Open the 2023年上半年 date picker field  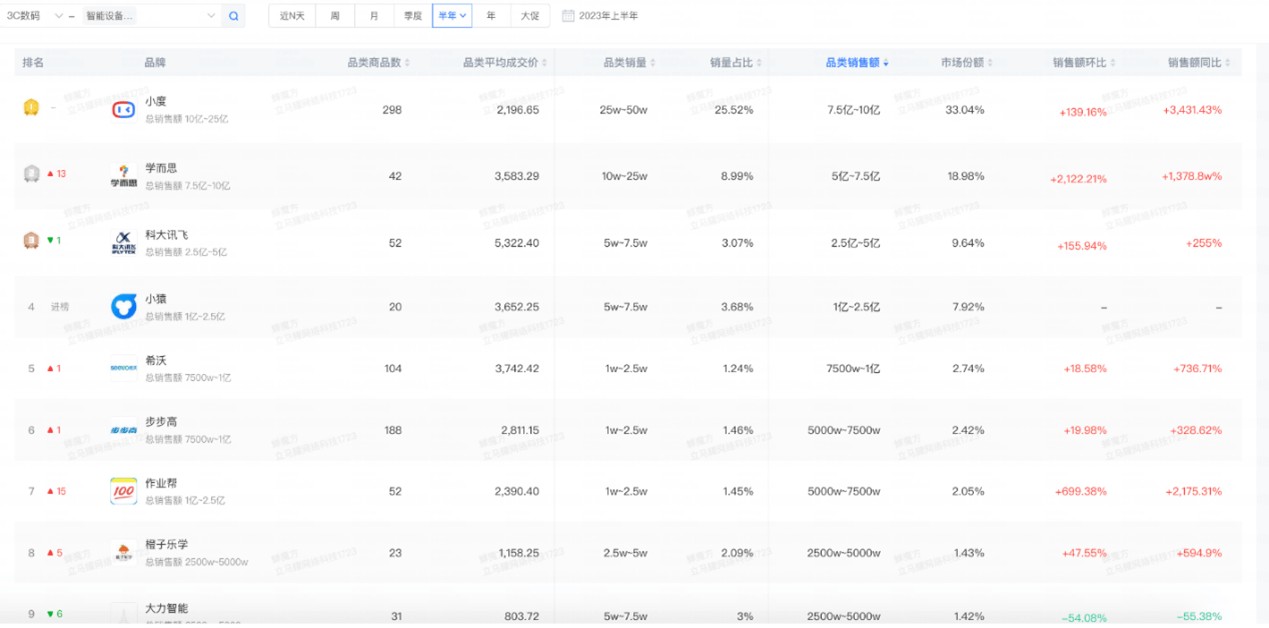click(x=601, y=16)
